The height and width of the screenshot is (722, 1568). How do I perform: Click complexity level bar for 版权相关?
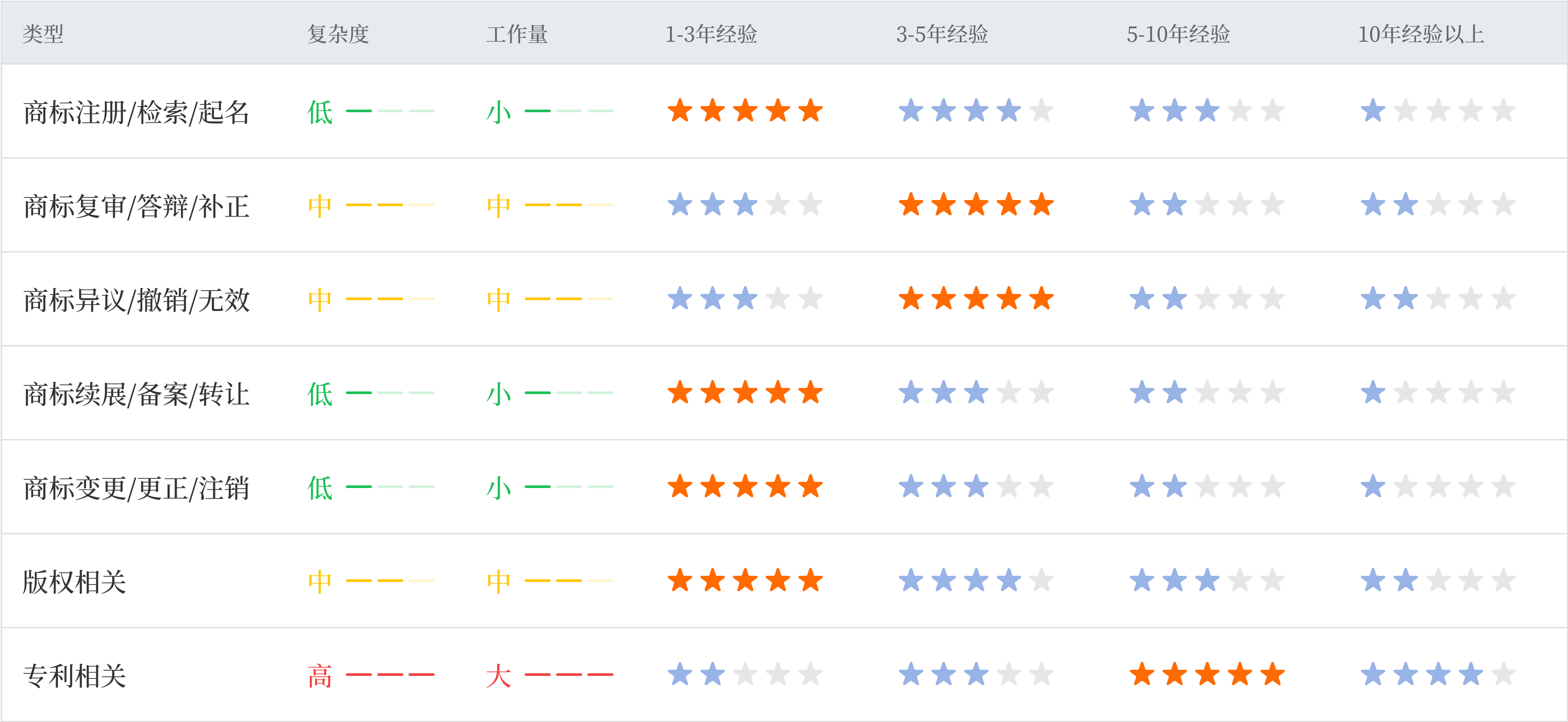pyautogui.click(x=390, y=581)
